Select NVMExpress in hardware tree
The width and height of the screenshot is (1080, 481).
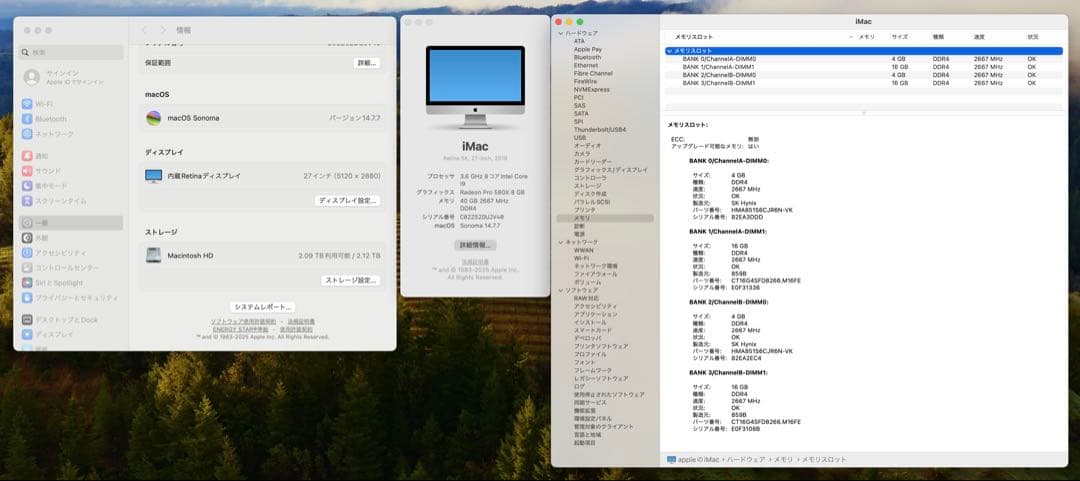pyautogui.click(x=592, y=90)
